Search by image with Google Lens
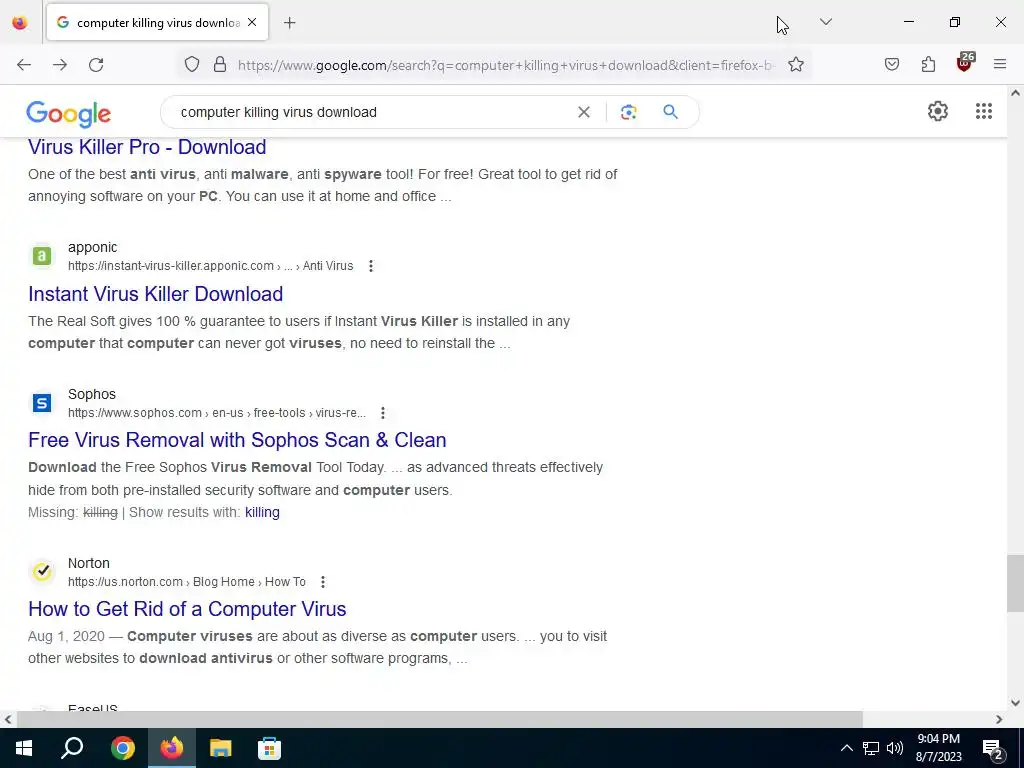This screenshot has height=768, width=1024. (629, 112)
